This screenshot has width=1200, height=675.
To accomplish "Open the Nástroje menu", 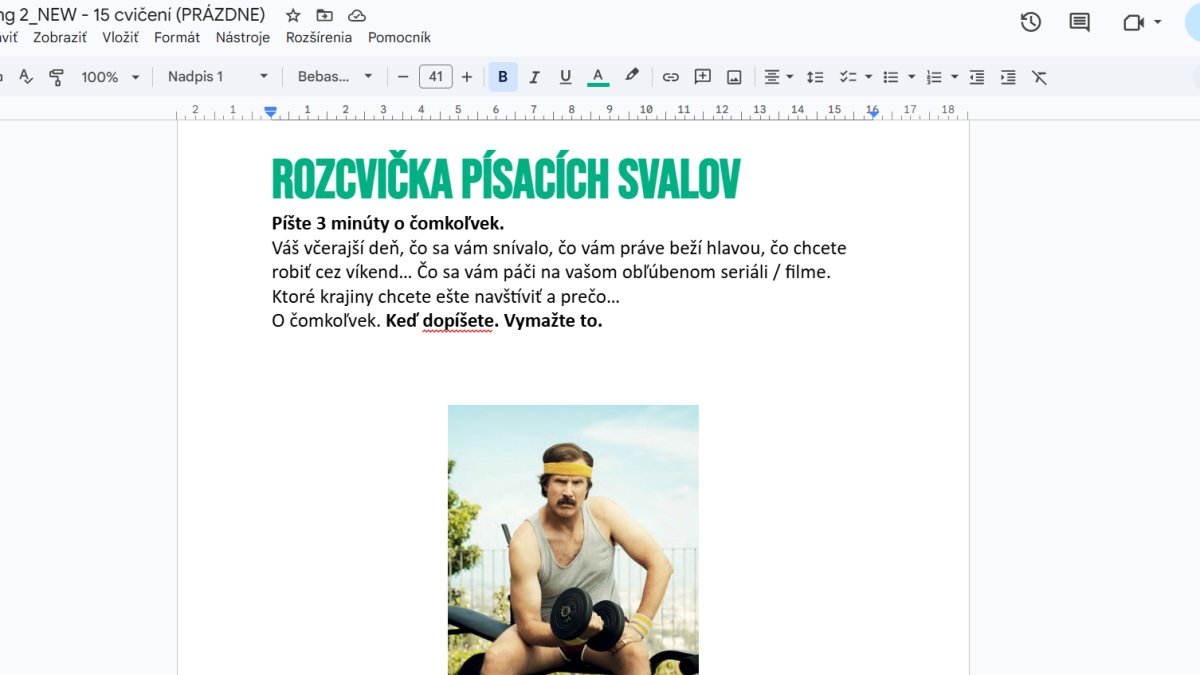I will 243,37.
